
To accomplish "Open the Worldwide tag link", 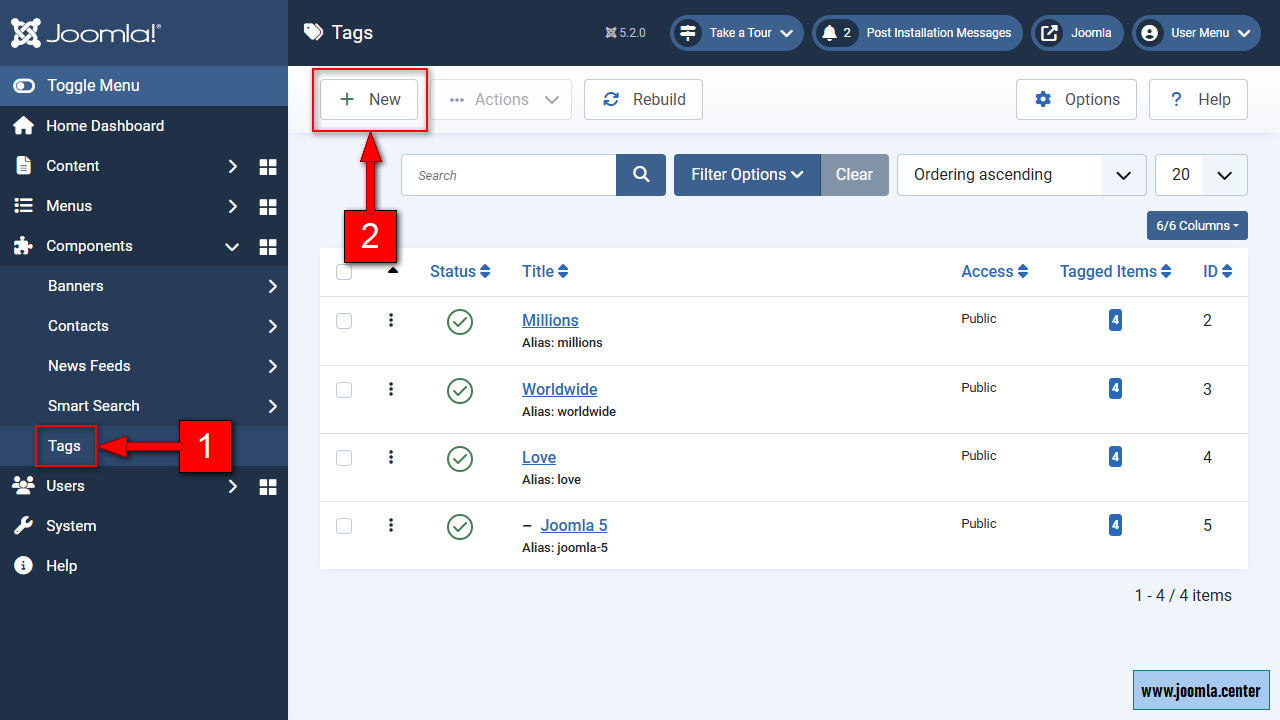I will point(559,389).
